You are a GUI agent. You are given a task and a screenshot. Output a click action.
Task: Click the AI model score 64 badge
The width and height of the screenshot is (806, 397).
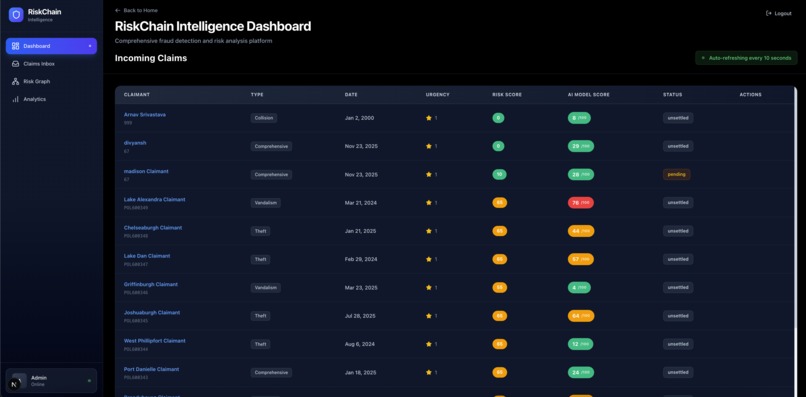point(581,316)
